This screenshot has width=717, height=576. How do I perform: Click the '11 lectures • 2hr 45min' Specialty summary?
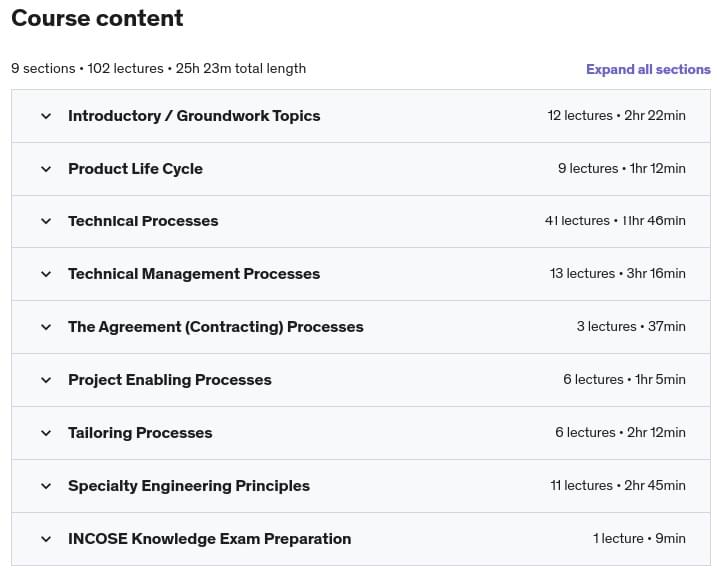click(617, 486)
